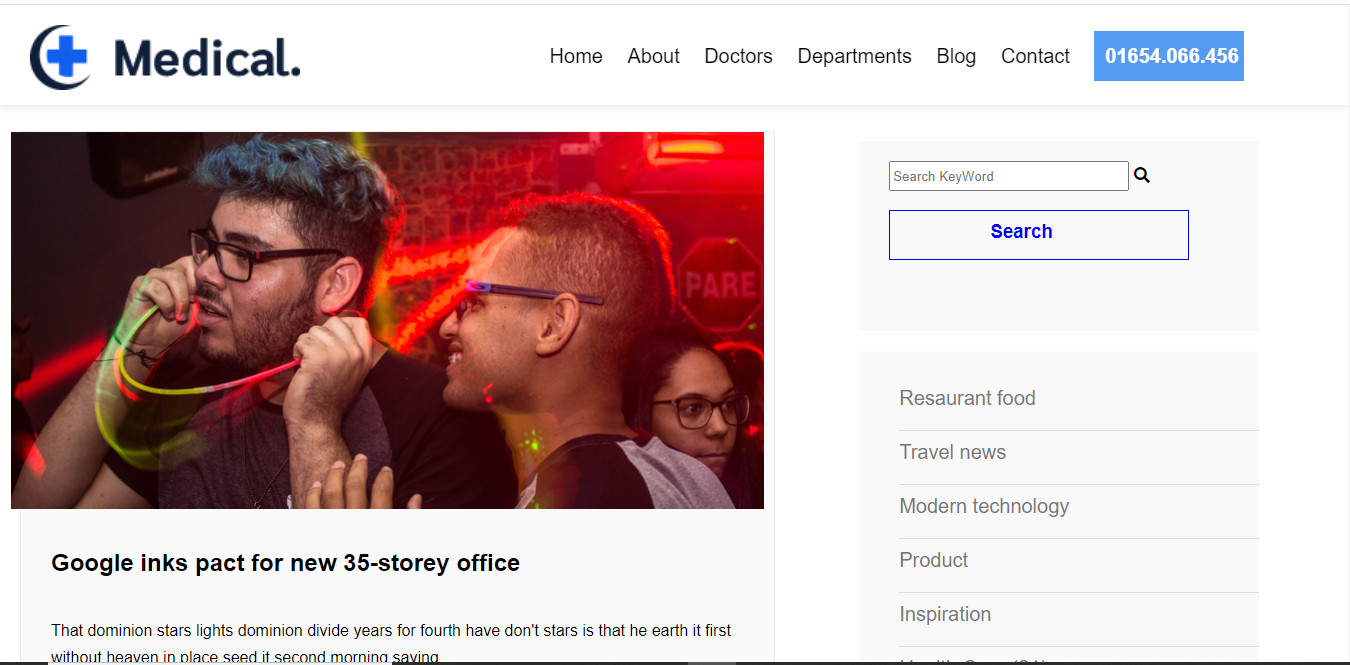Viewport: 1350px width, 665px height.
Task: Open the "Google inks pact" post title
Action: (x=285, y=563)
